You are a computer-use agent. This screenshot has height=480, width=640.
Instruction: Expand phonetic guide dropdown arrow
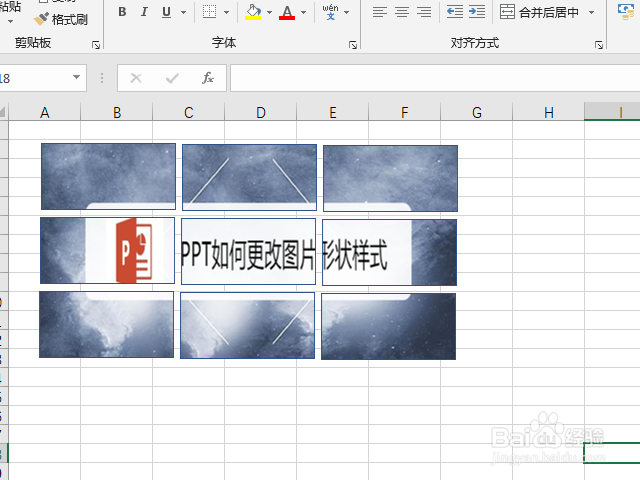[x=347, y=12]
